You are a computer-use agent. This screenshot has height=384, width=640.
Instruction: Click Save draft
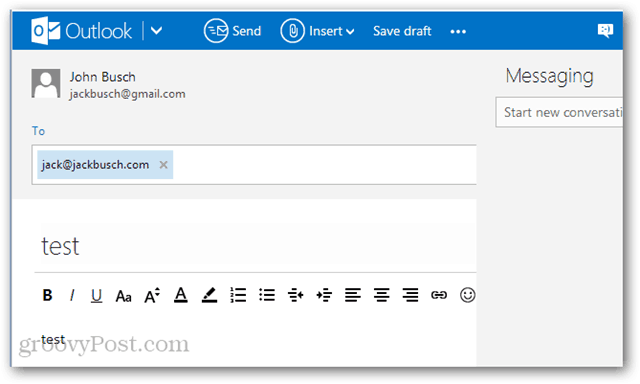pos(402,31)
